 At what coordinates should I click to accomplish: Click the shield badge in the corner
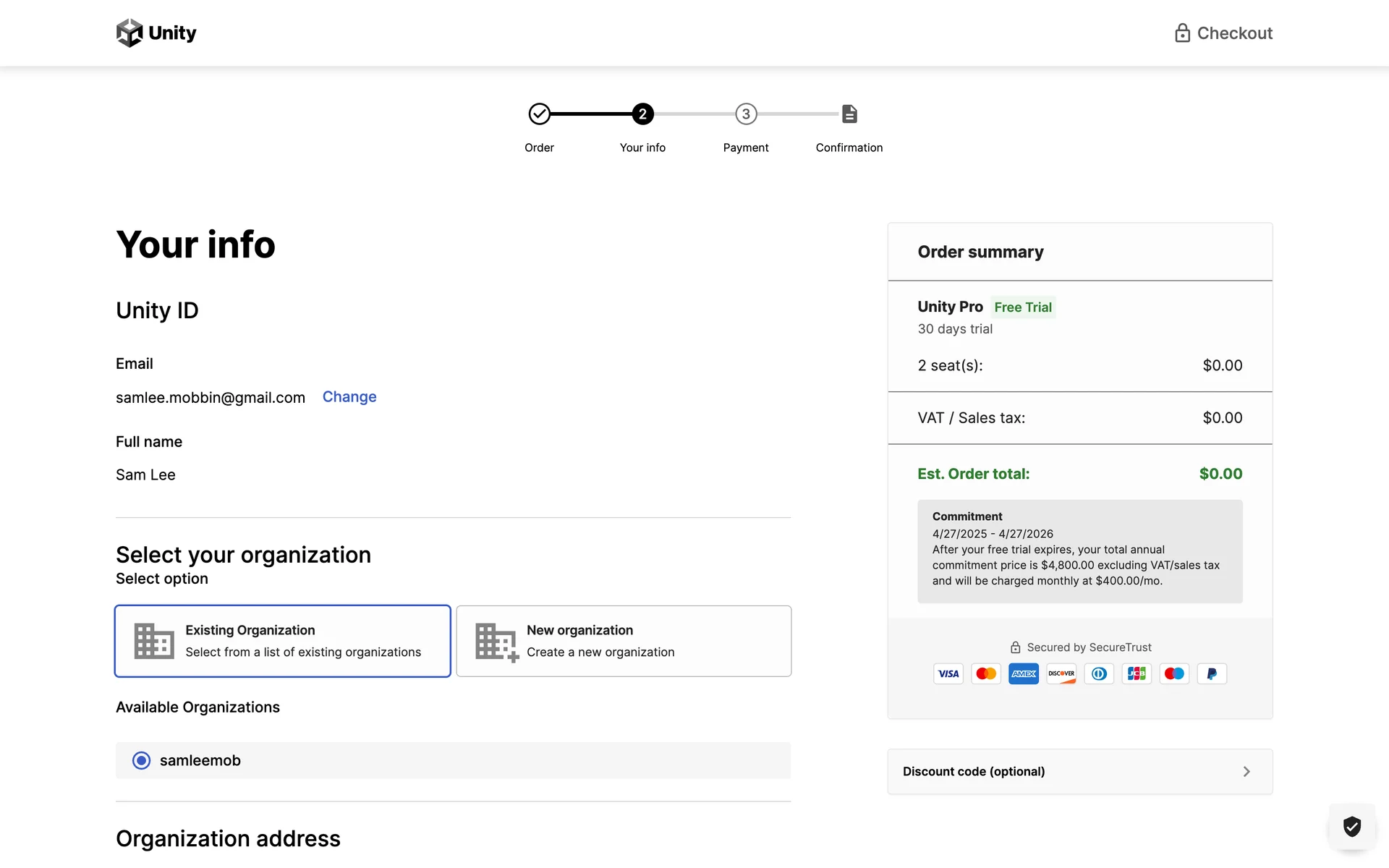click(1351, 826)
